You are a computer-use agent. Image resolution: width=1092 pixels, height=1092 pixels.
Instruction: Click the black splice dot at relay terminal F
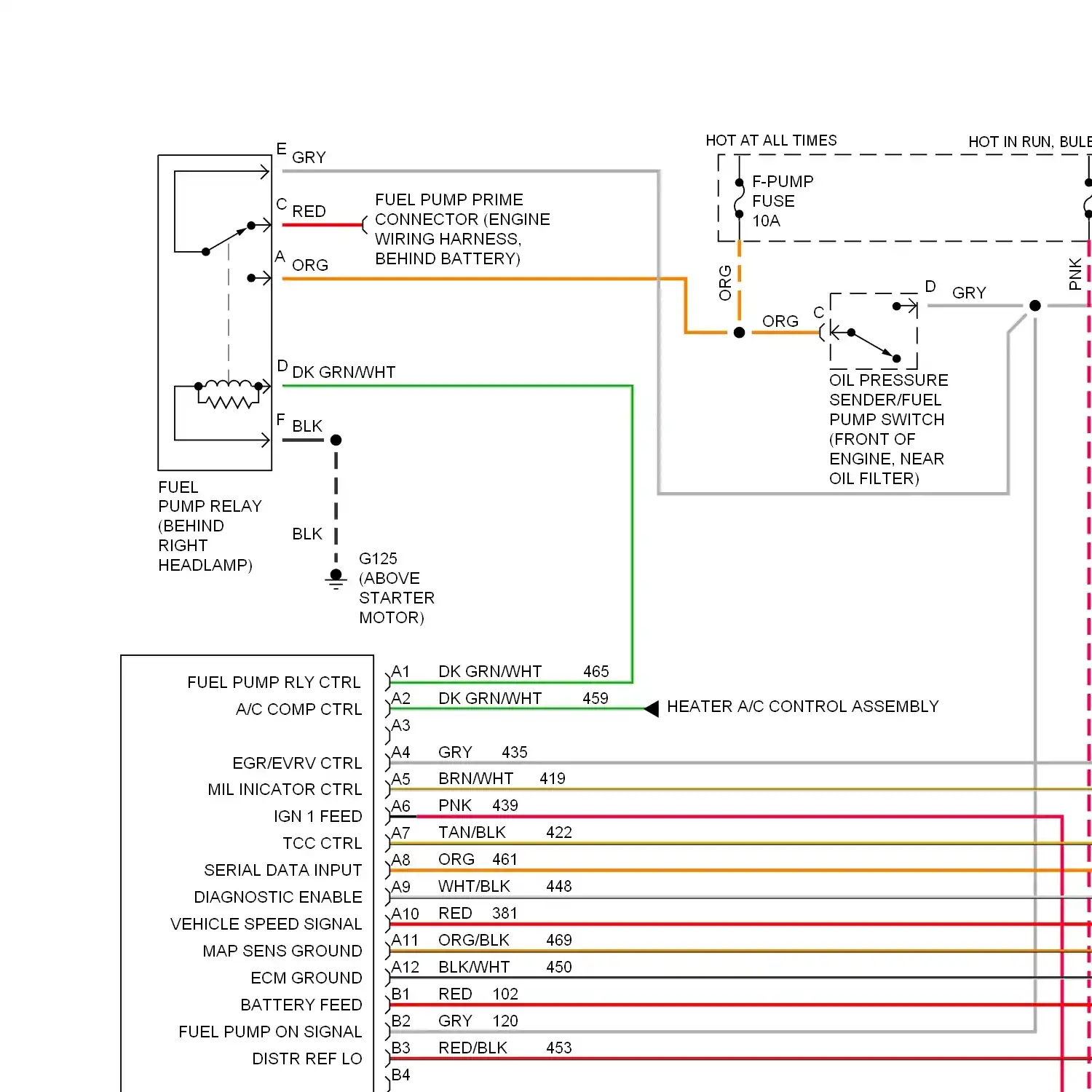point(336,440)
